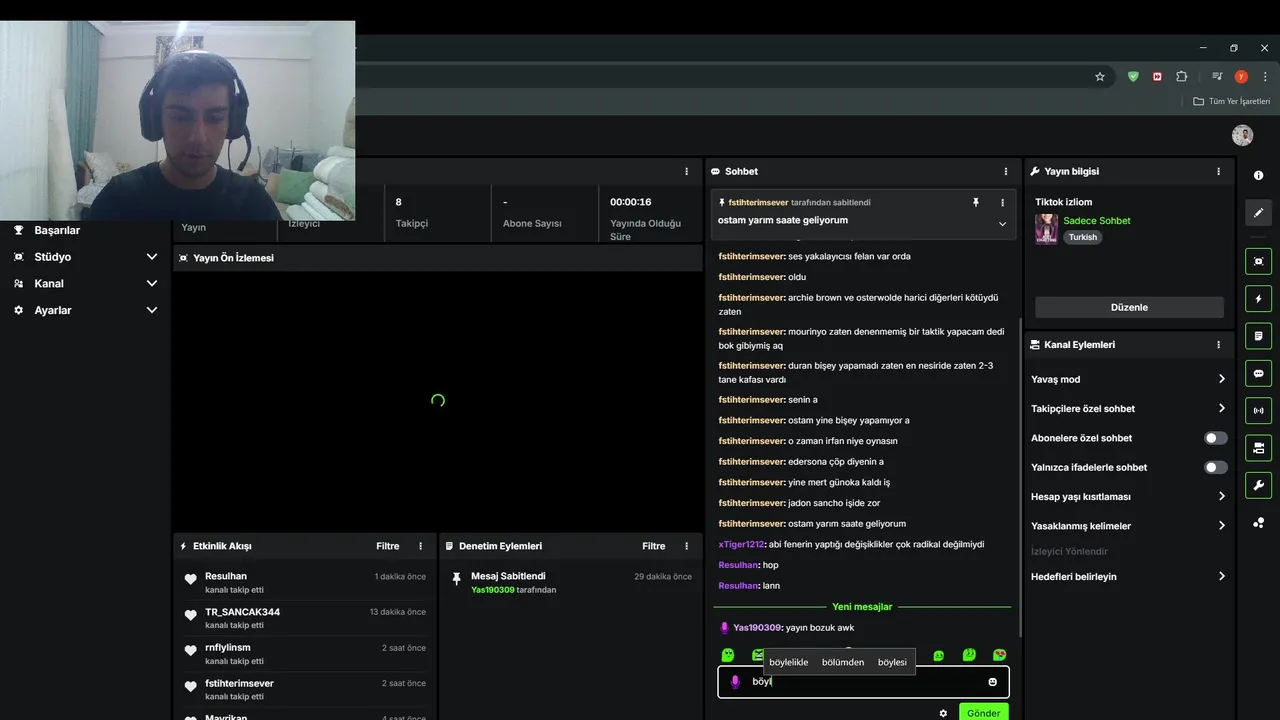Choose the böylesi autocomplete suggestion

click(x=892, y=662)
